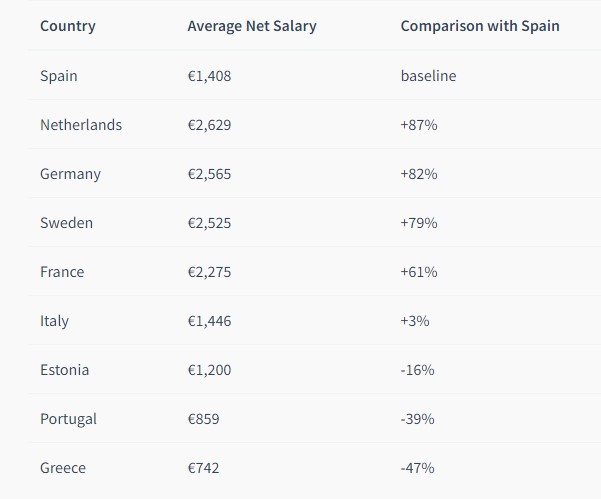601x499 pixels.
Task: Select the Greece country cell
Action: pos(63,468)
